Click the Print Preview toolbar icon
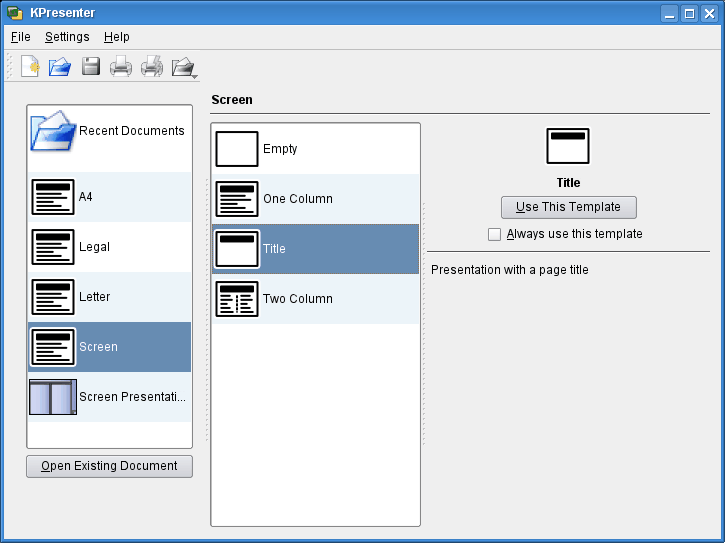The image size is (725, 543). (x=151, y=67)
